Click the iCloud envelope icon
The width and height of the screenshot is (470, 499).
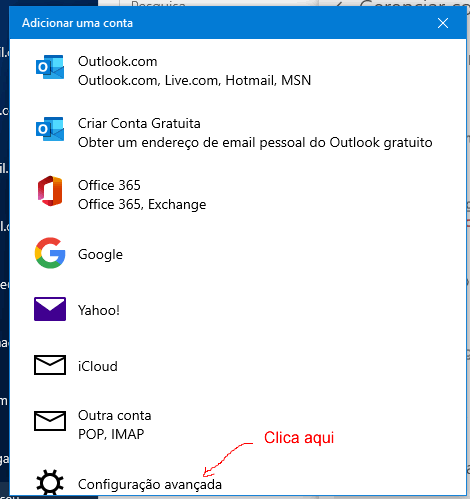(x=50, y=365)
